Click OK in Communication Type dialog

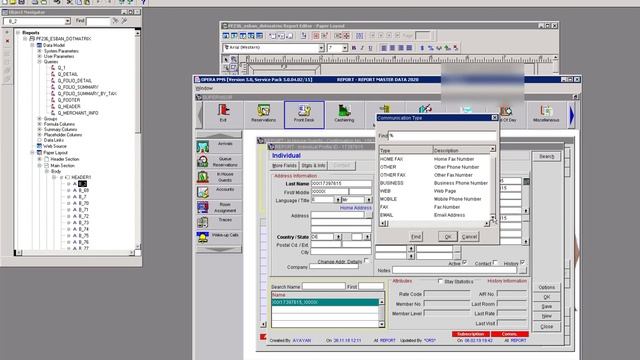tap(448, 237)
